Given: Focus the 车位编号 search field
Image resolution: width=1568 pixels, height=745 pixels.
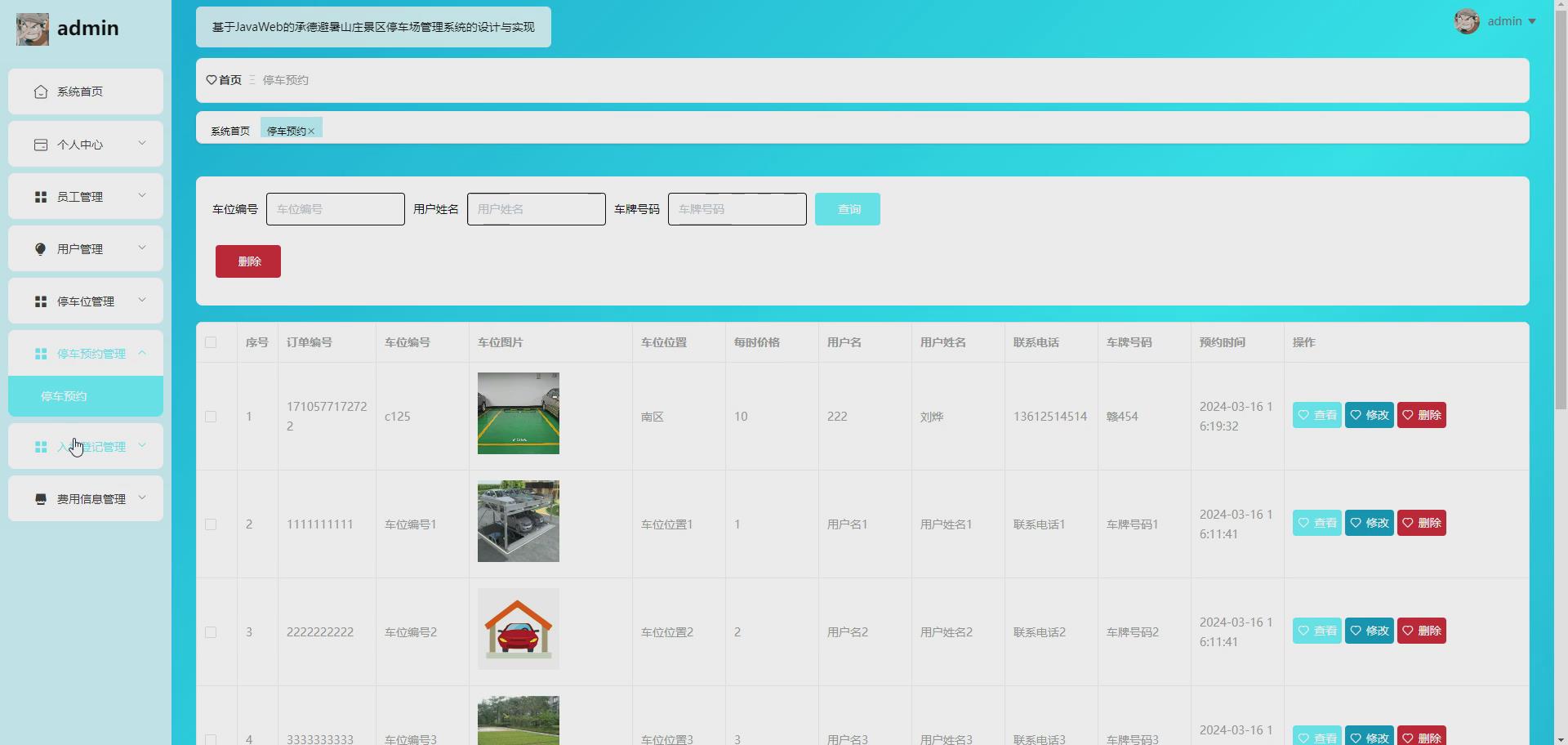Looking at the screenshot, I should [x=336, y=209].
